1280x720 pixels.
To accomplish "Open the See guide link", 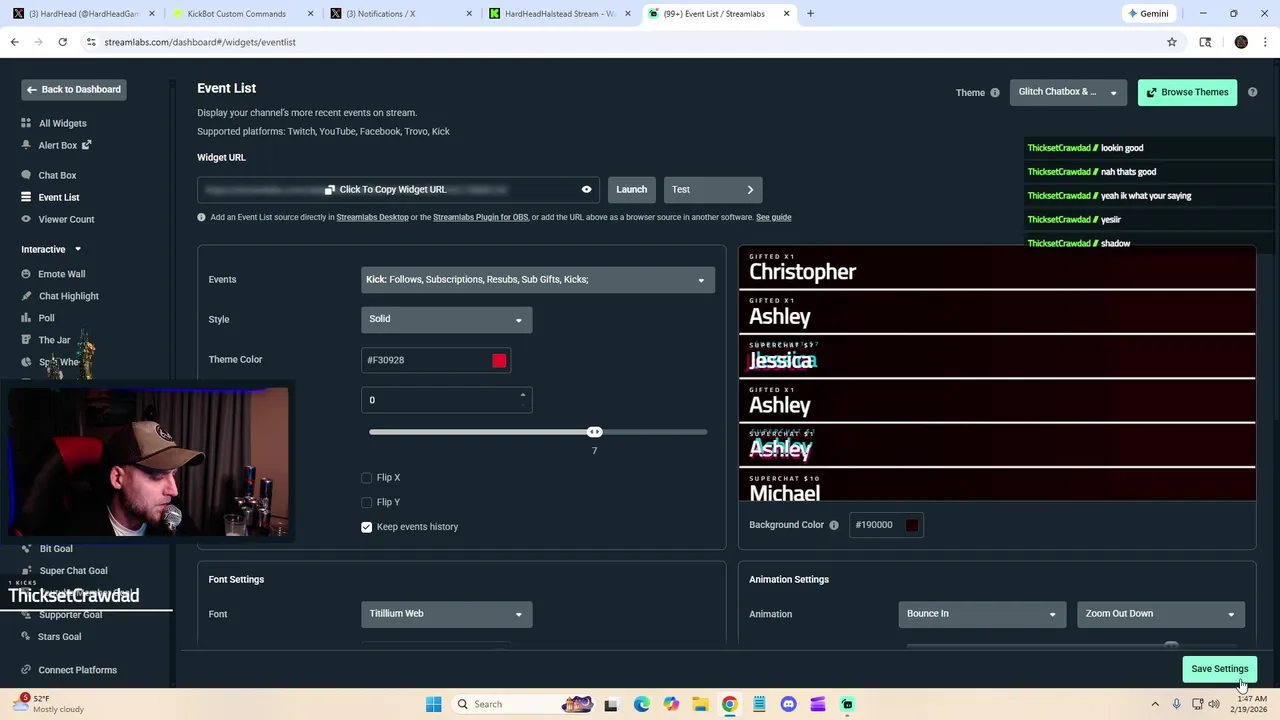I will tap(773, 217).
